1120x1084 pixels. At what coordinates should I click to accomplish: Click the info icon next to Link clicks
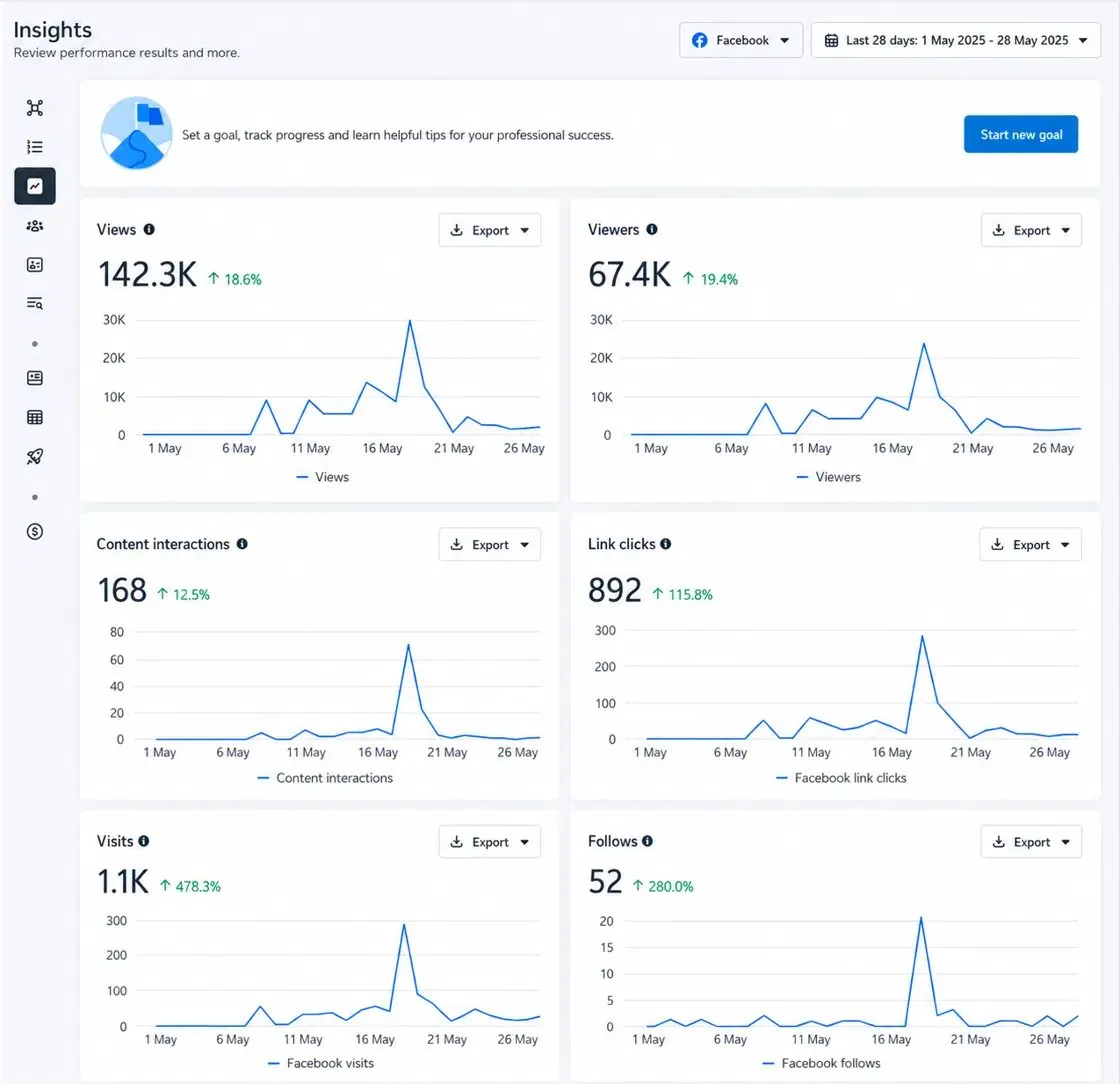pos(665,543)
